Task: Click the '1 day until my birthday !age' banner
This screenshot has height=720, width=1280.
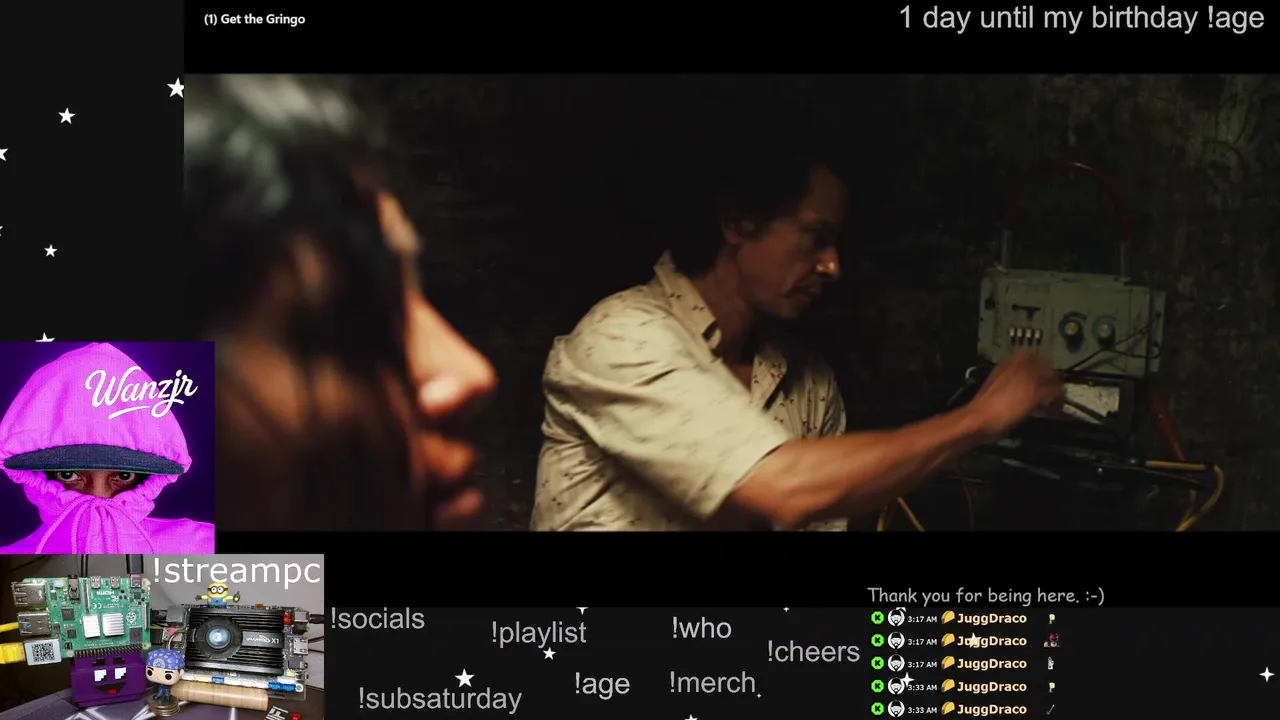Action: click(1081, 18)
